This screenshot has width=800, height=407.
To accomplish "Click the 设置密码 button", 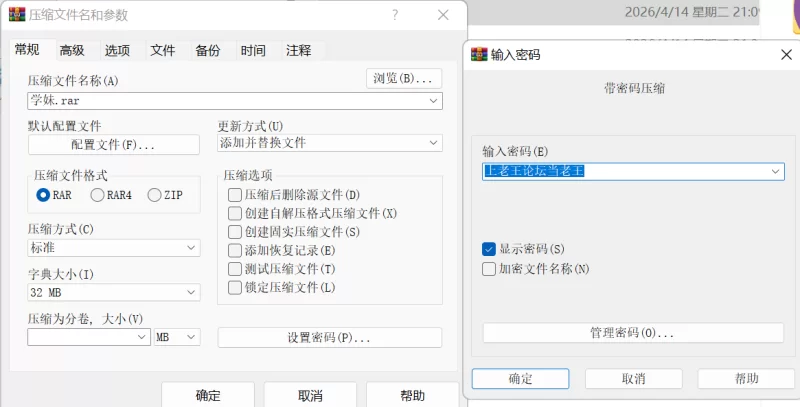I will click(x=329, y=338).
